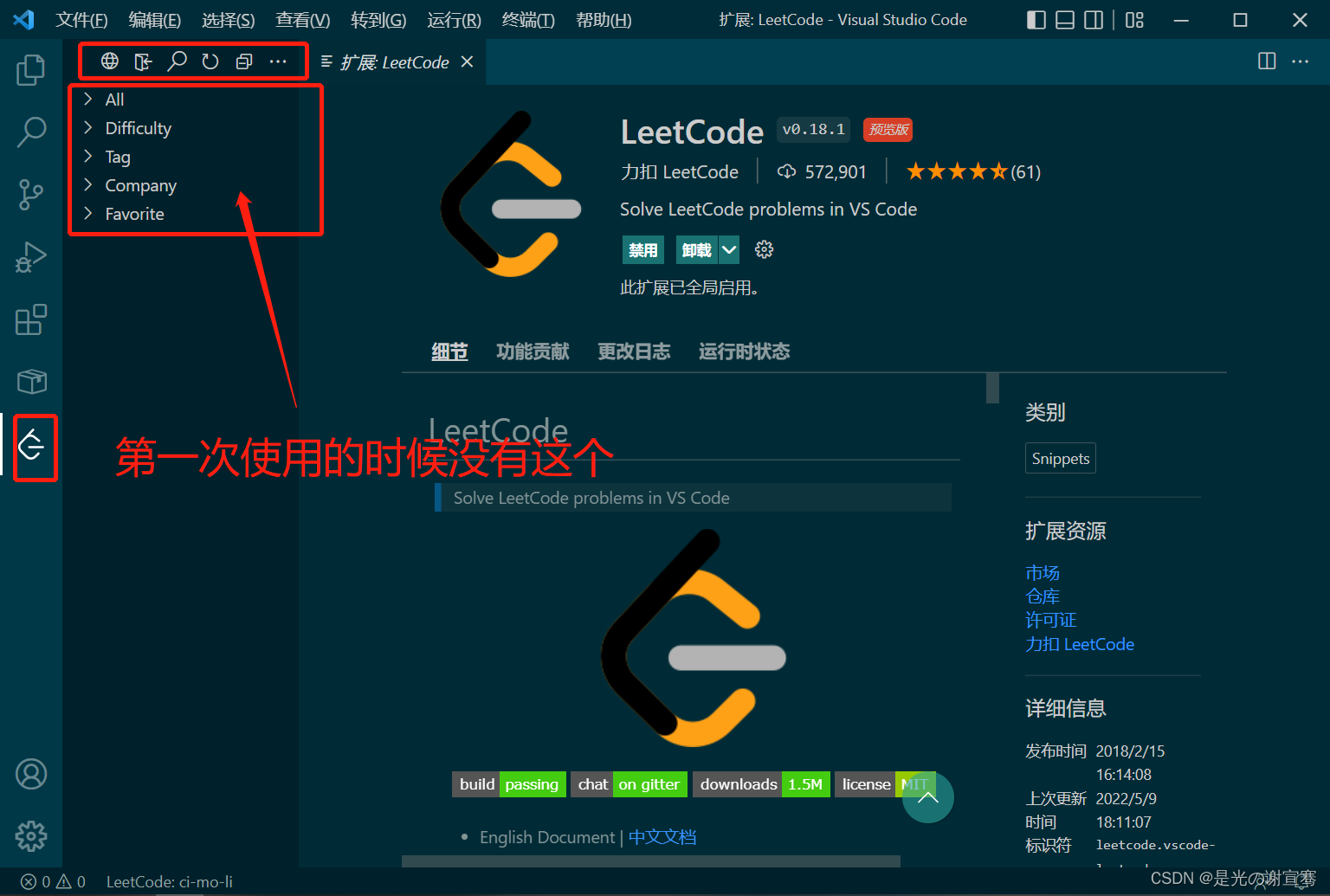This screenshot has width=1330, height=896.
Task: Click the Search Problem magnifier icon
Action: (x=177, y=61)
